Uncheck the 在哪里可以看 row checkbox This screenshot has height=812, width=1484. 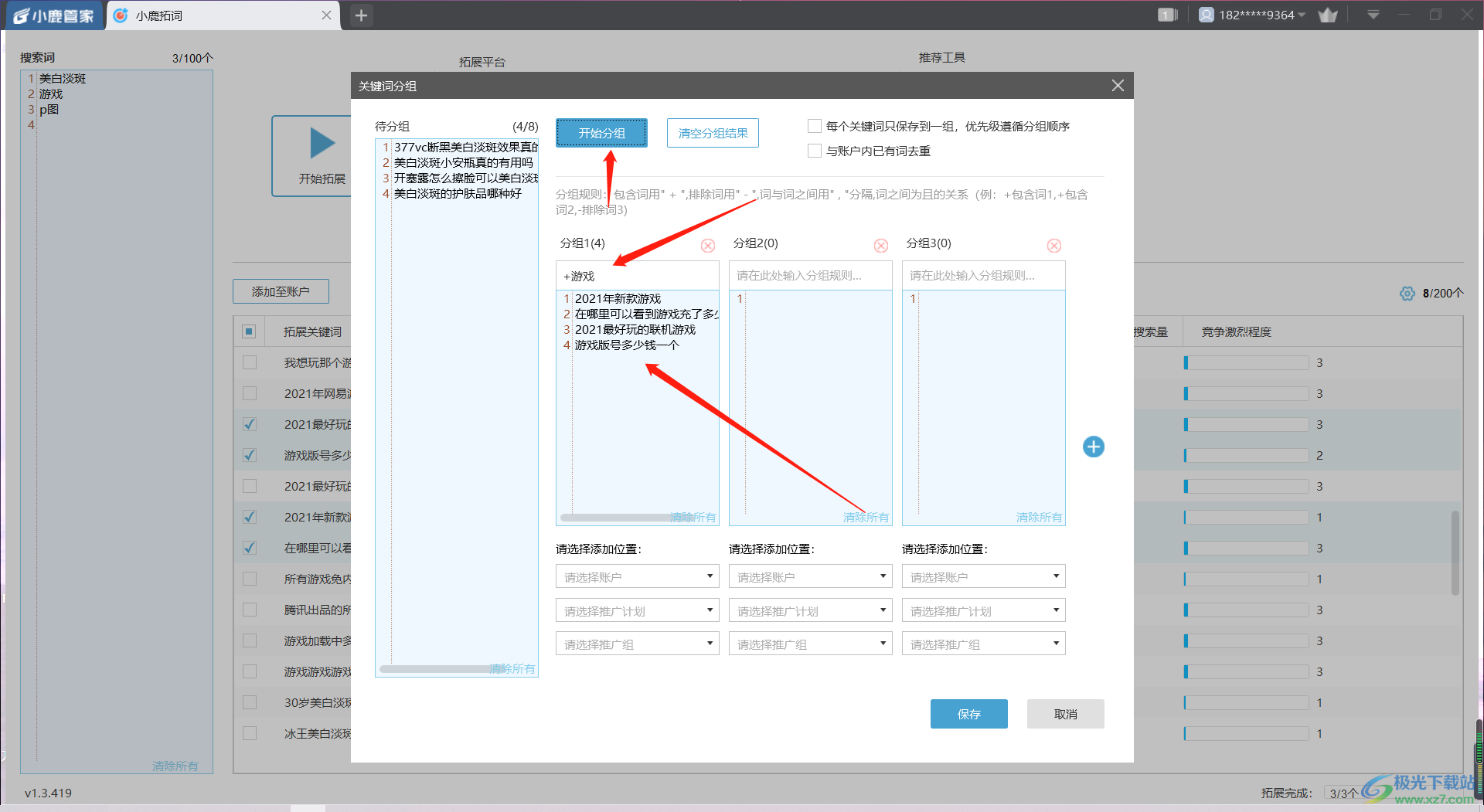point(250,548)
